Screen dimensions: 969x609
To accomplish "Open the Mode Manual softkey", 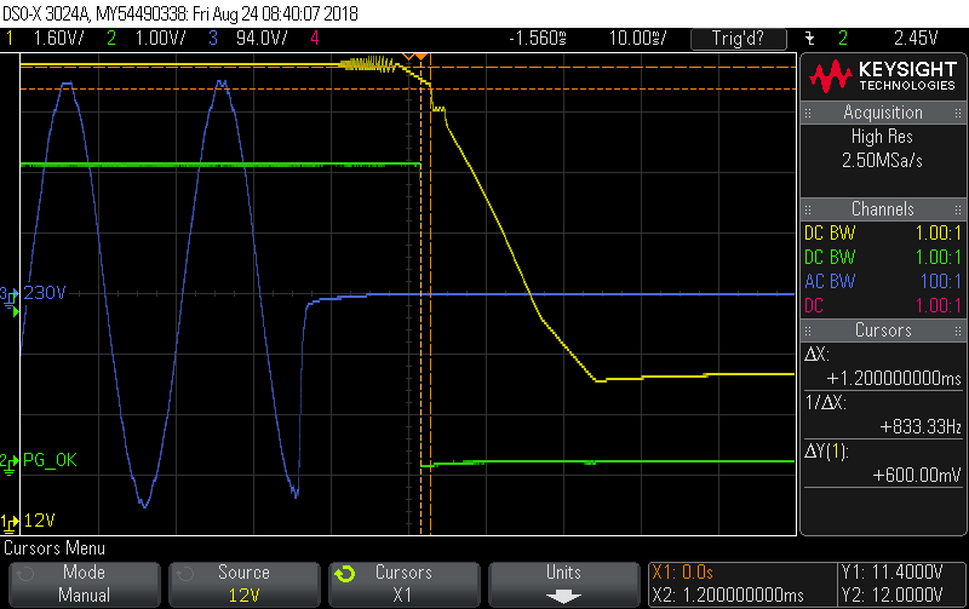I will click(x=84, y=584).
